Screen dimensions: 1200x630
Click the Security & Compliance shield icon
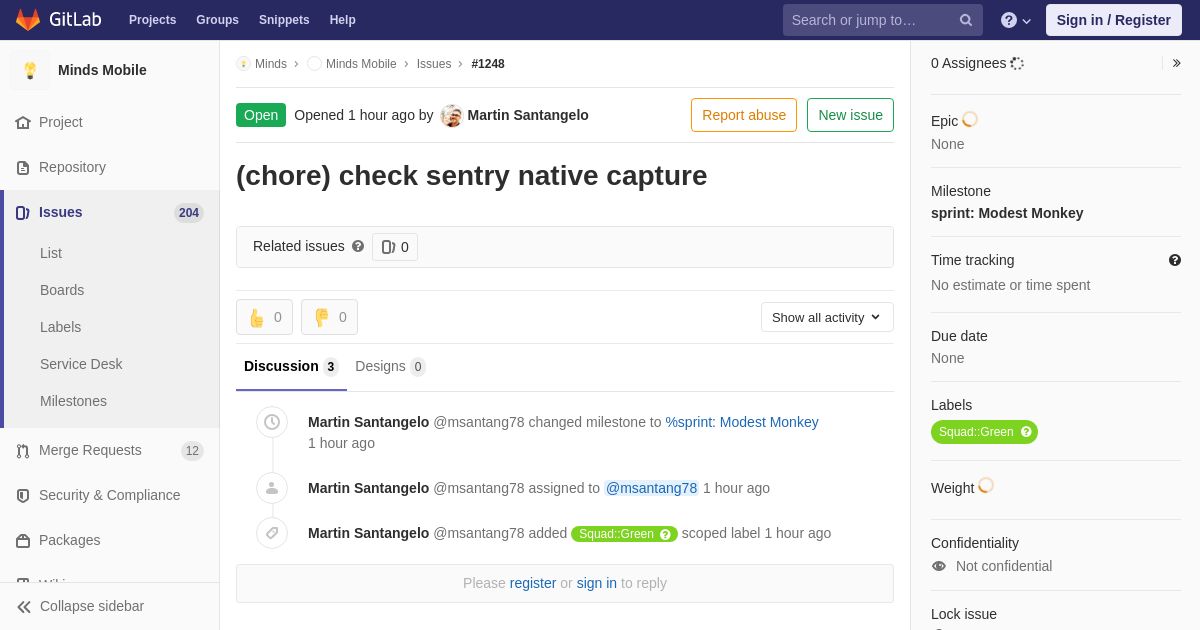point(23,495)
